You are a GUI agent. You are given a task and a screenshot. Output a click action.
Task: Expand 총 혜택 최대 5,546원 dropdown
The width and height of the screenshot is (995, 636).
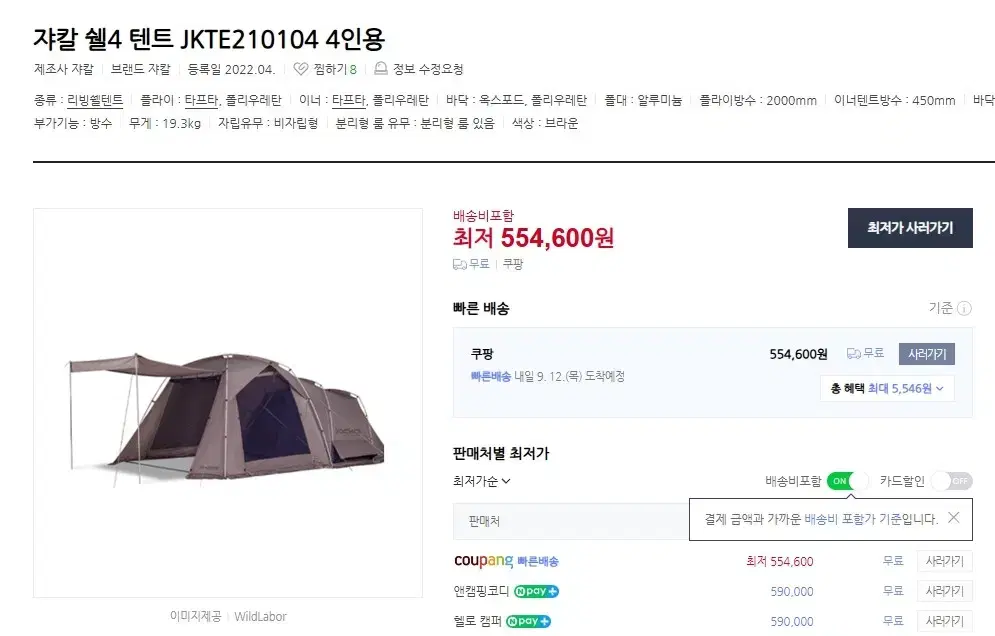point(887,388)
